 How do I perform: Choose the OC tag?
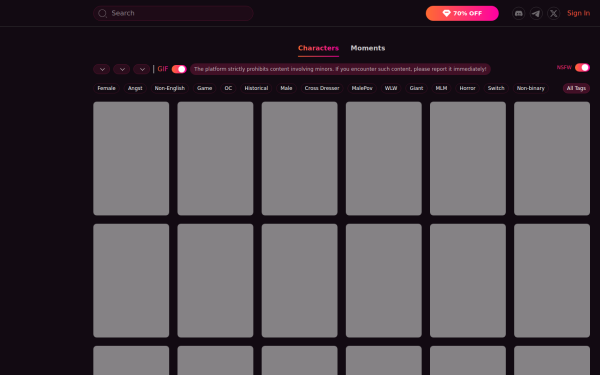coord(228,88)
